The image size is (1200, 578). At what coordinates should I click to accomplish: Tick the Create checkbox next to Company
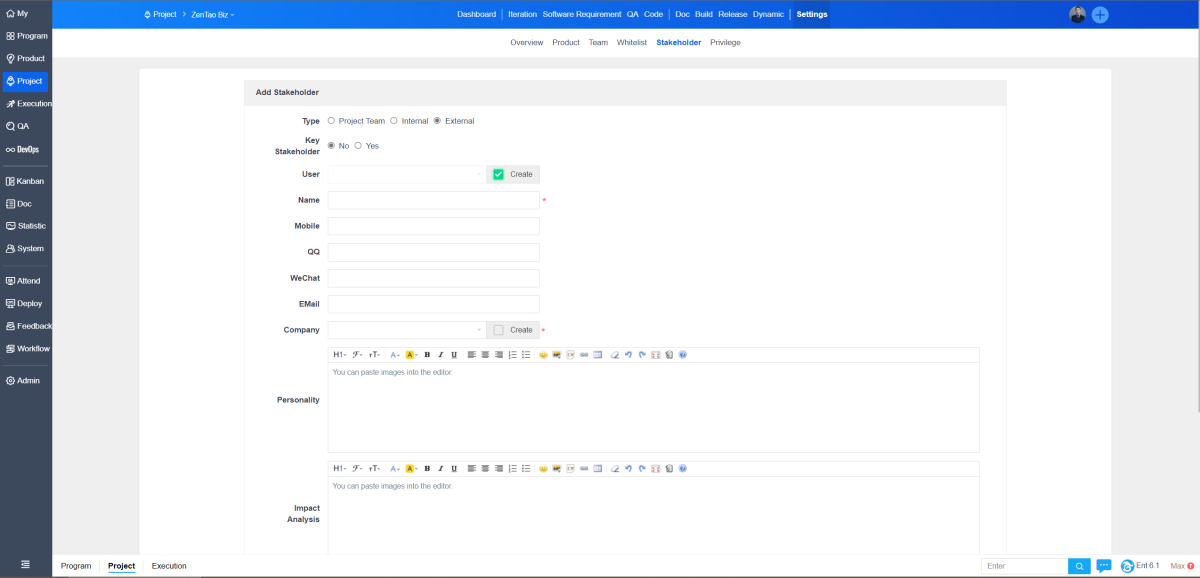498,330
